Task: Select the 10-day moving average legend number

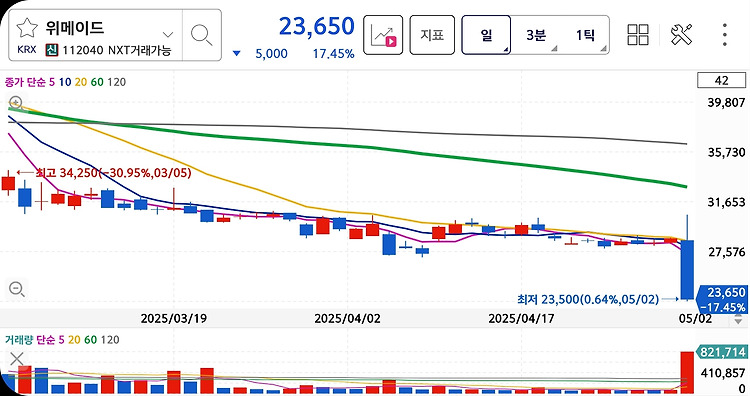Action: pos(65,82)
